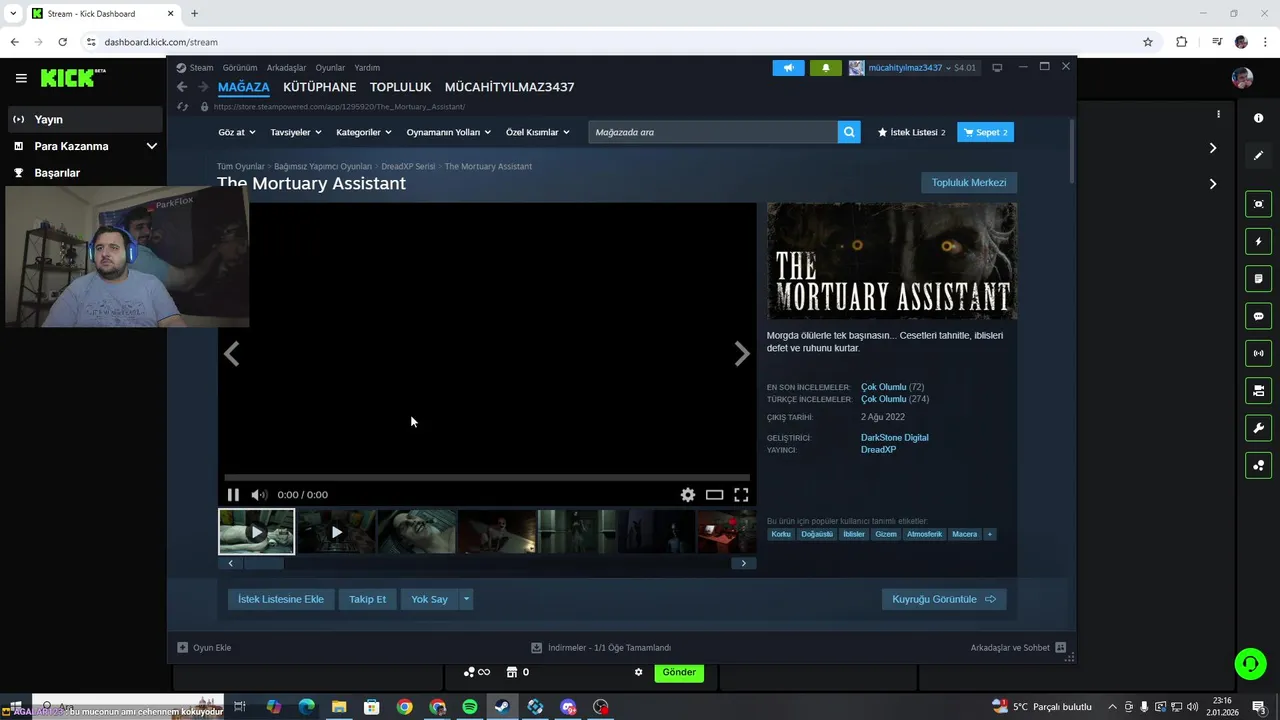Click the green Gönder button
The width and height of the screenshot is (1280, 720).
coord(678,672)
